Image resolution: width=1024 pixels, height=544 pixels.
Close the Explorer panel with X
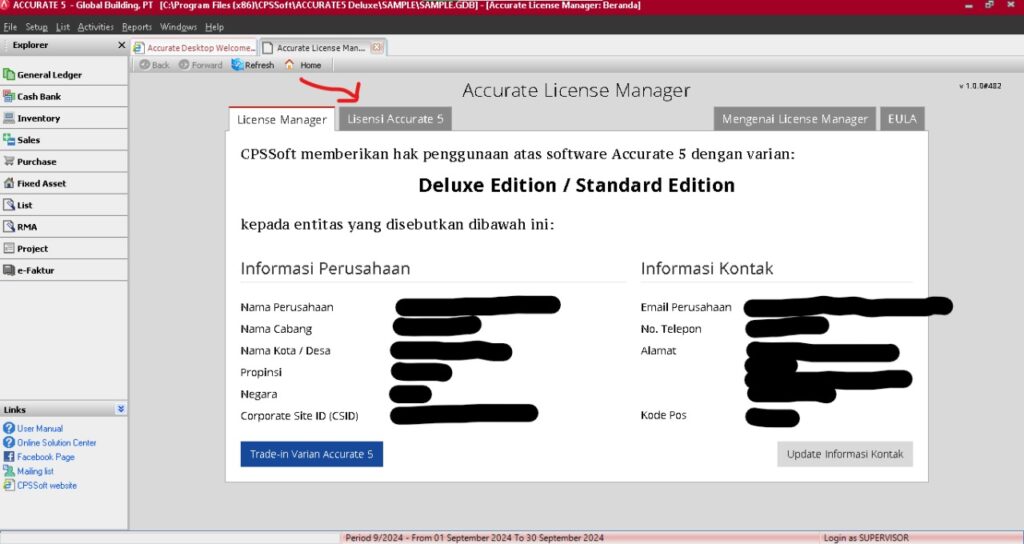121,45
